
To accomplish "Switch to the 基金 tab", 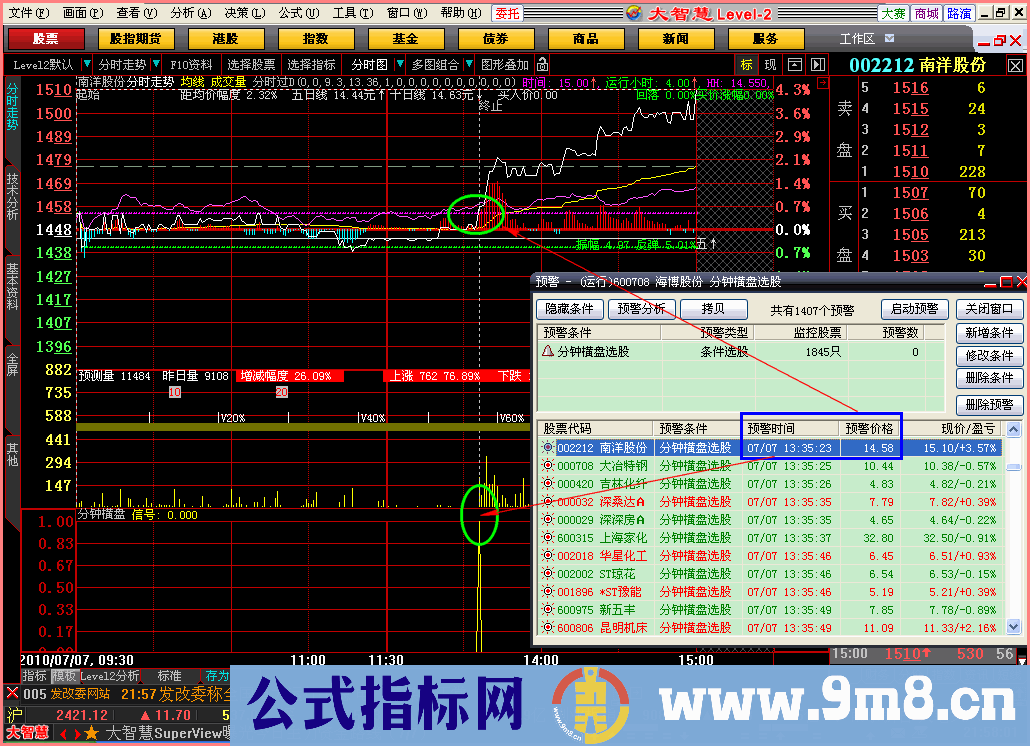I will [405, 39].
